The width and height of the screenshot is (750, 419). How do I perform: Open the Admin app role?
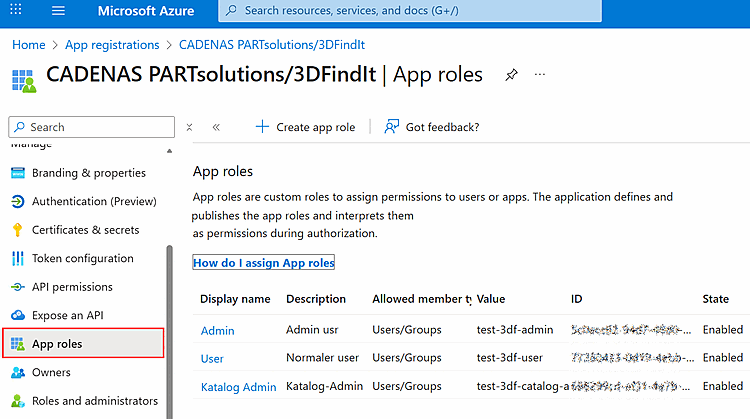218,331
